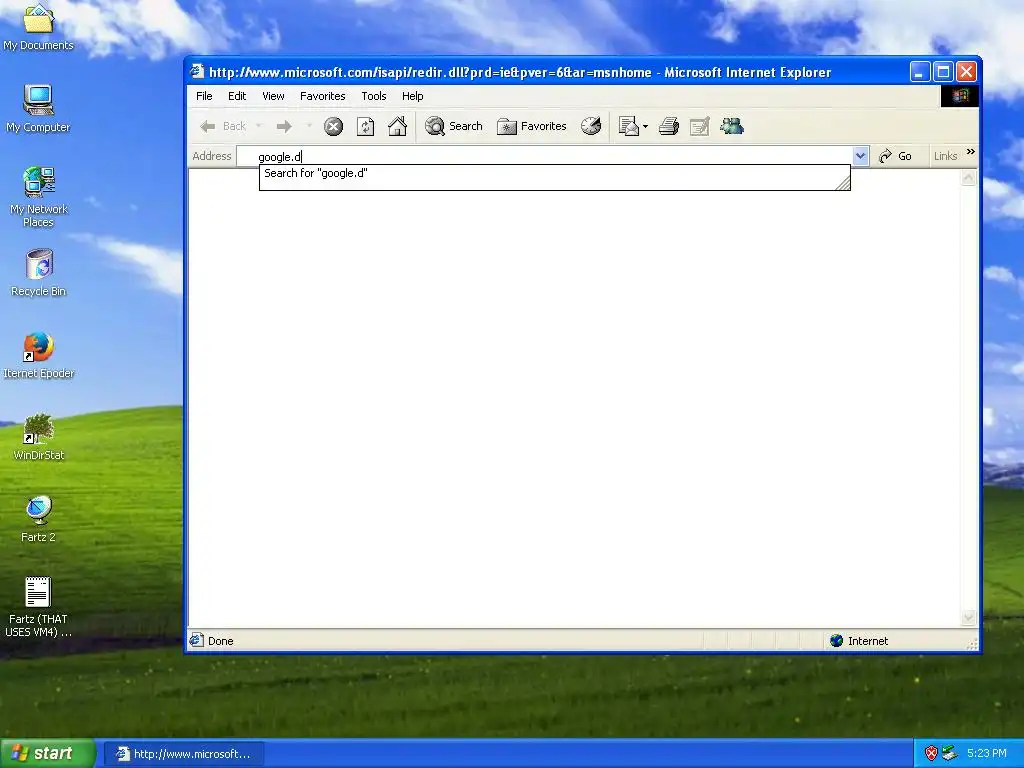Click the Edit page toolbar icon
The width and height of the screenshot is (1024, 768).
(x=699, y=126)
